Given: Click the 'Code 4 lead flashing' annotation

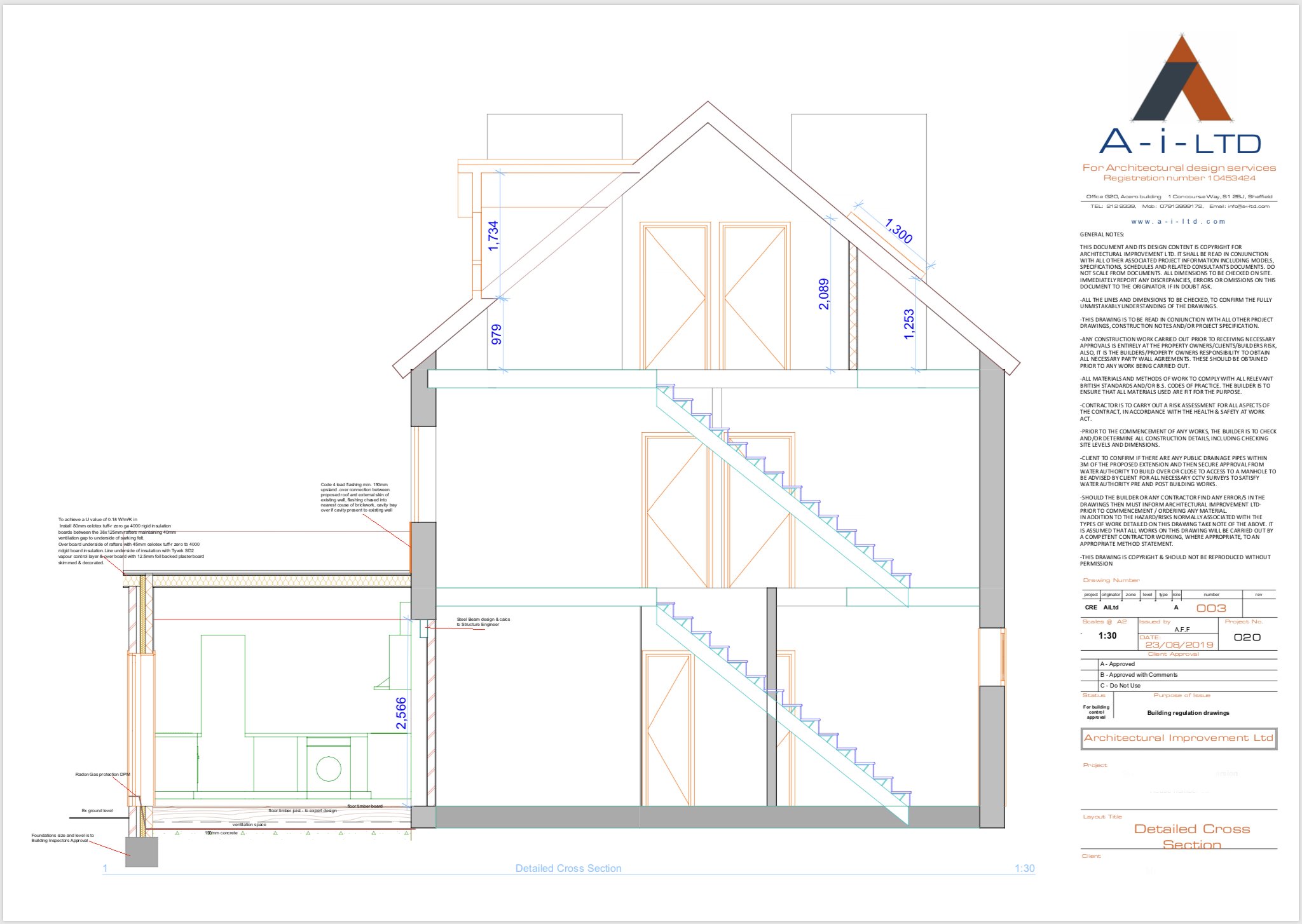Looking at the screenshot, I should [x=359, y=497].
